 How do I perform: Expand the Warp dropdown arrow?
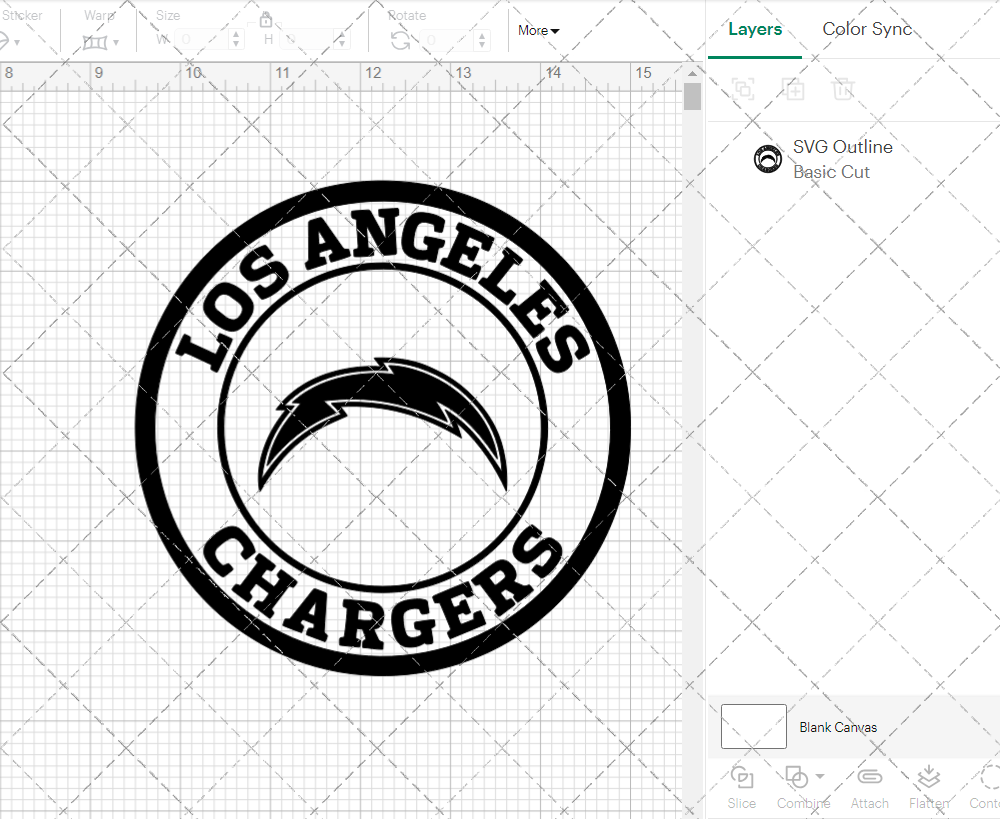[116, 43]
